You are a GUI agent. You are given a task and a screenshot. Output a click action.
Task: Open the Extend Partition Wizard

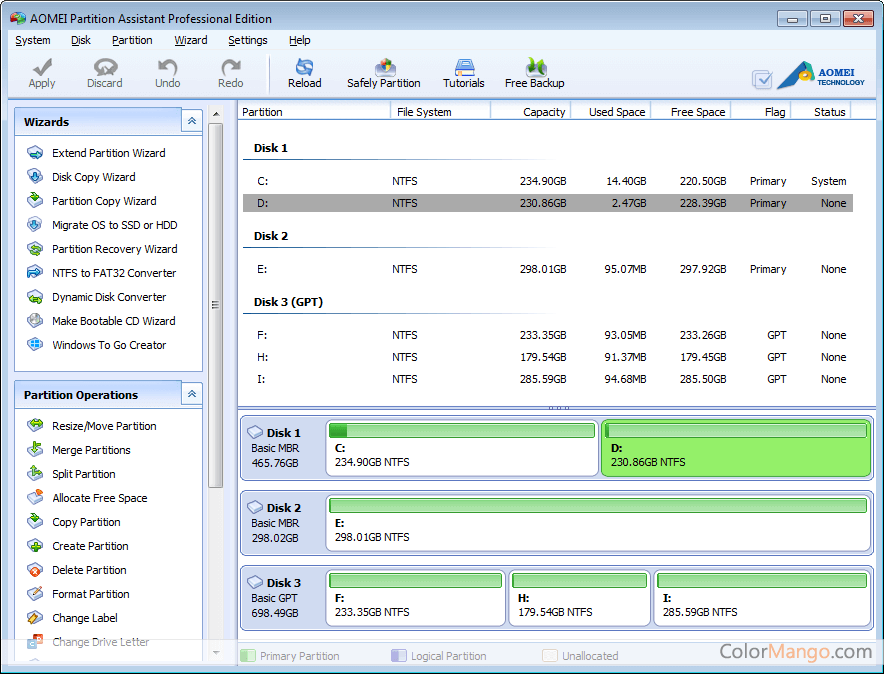point(108,153)
